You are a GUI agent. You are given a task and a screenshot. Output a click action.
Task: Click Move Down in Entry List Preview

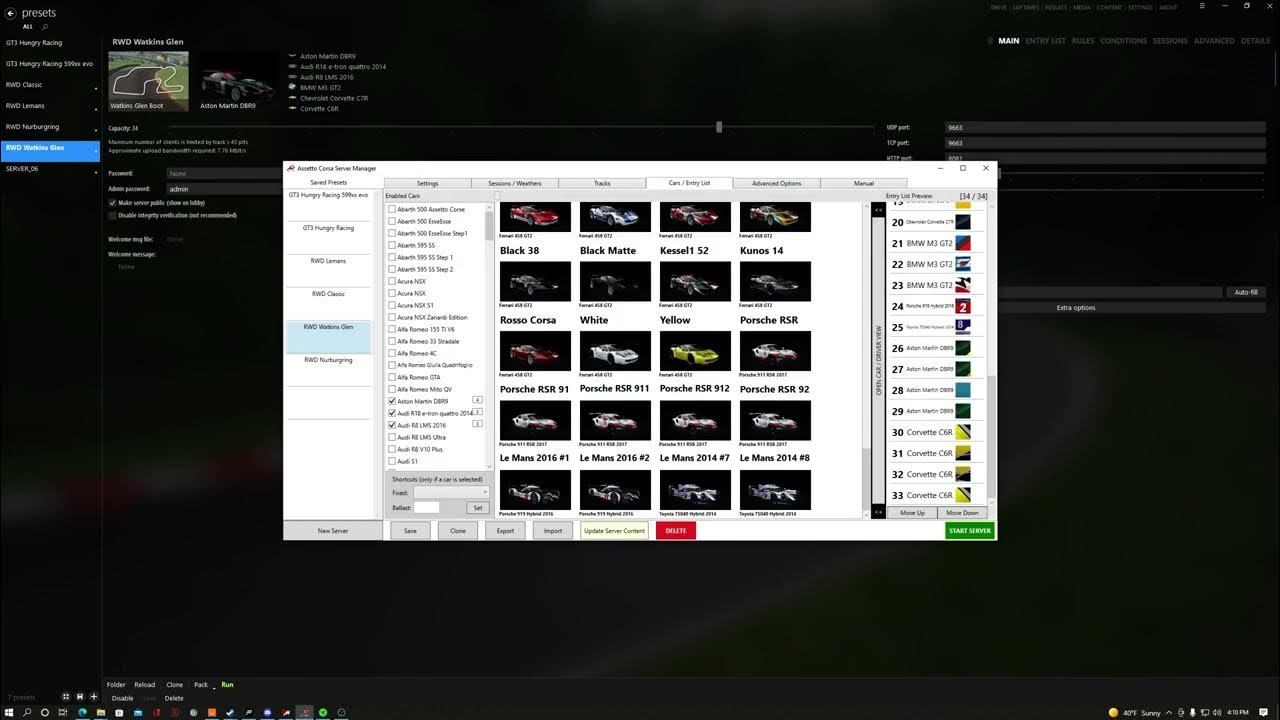[962, 513]
